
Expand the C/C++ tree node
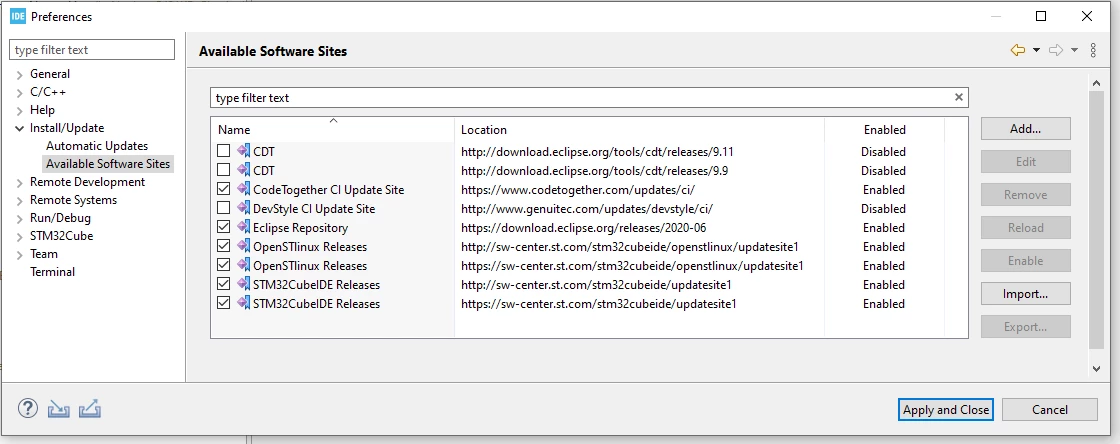pos(19,93)
